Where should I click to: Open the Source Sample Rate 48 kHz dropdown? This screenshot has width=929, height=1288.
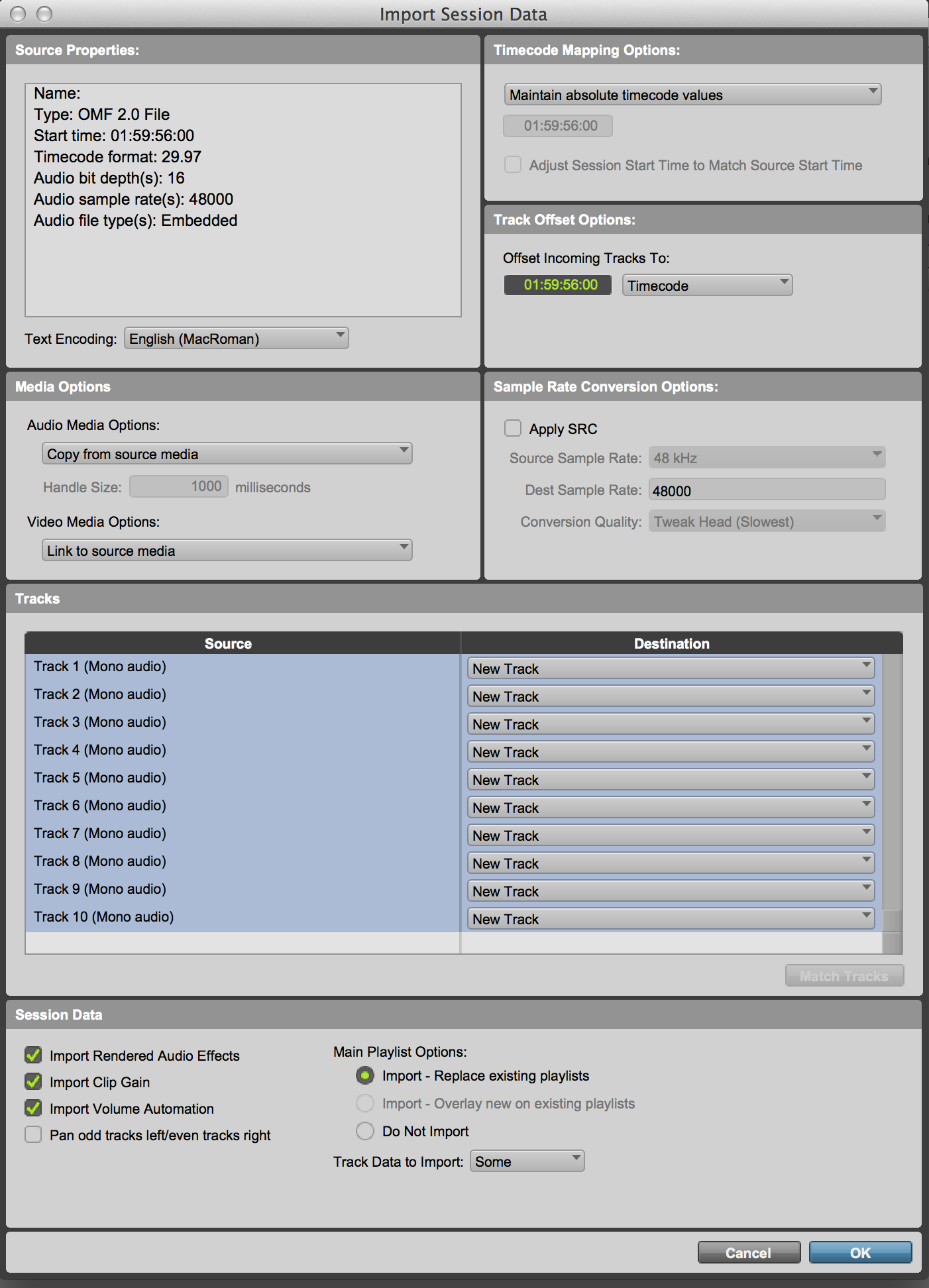(767, 458)
